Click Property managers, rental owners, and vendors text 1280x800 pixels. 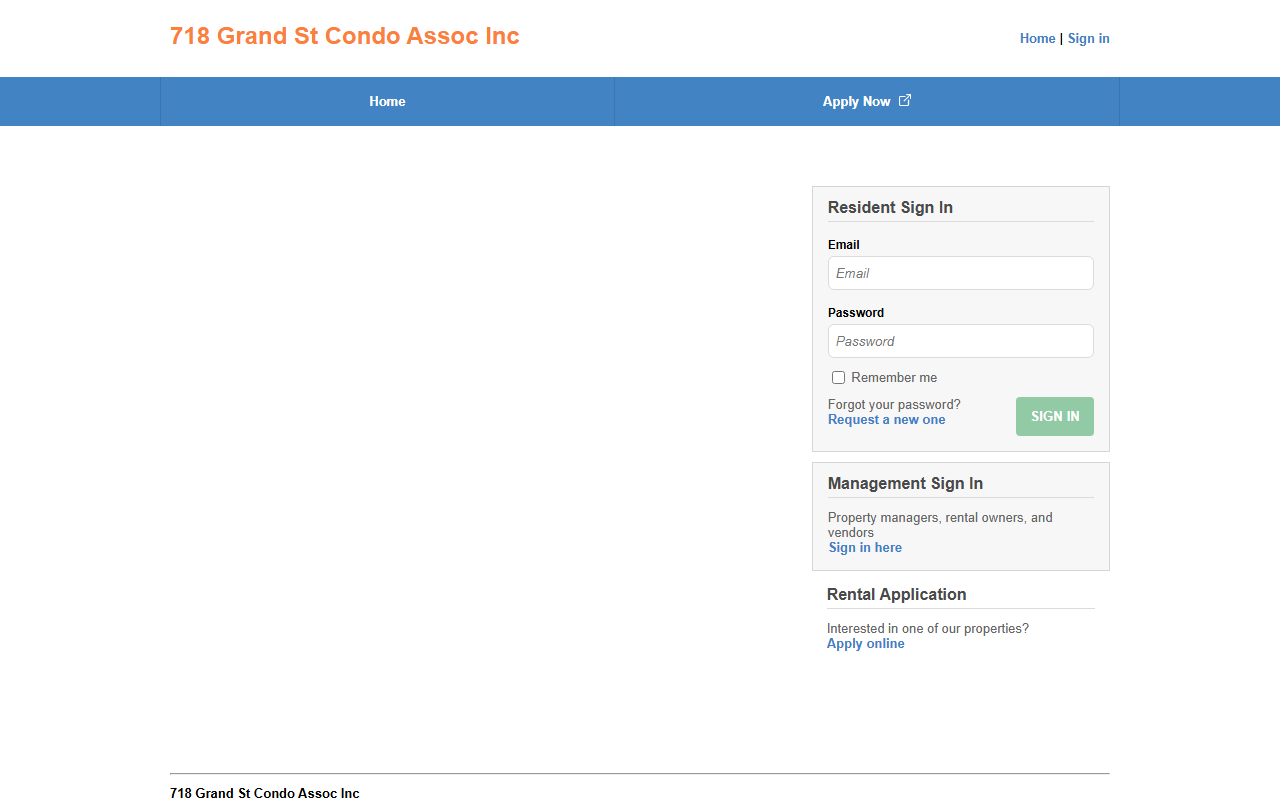[940, 525]
